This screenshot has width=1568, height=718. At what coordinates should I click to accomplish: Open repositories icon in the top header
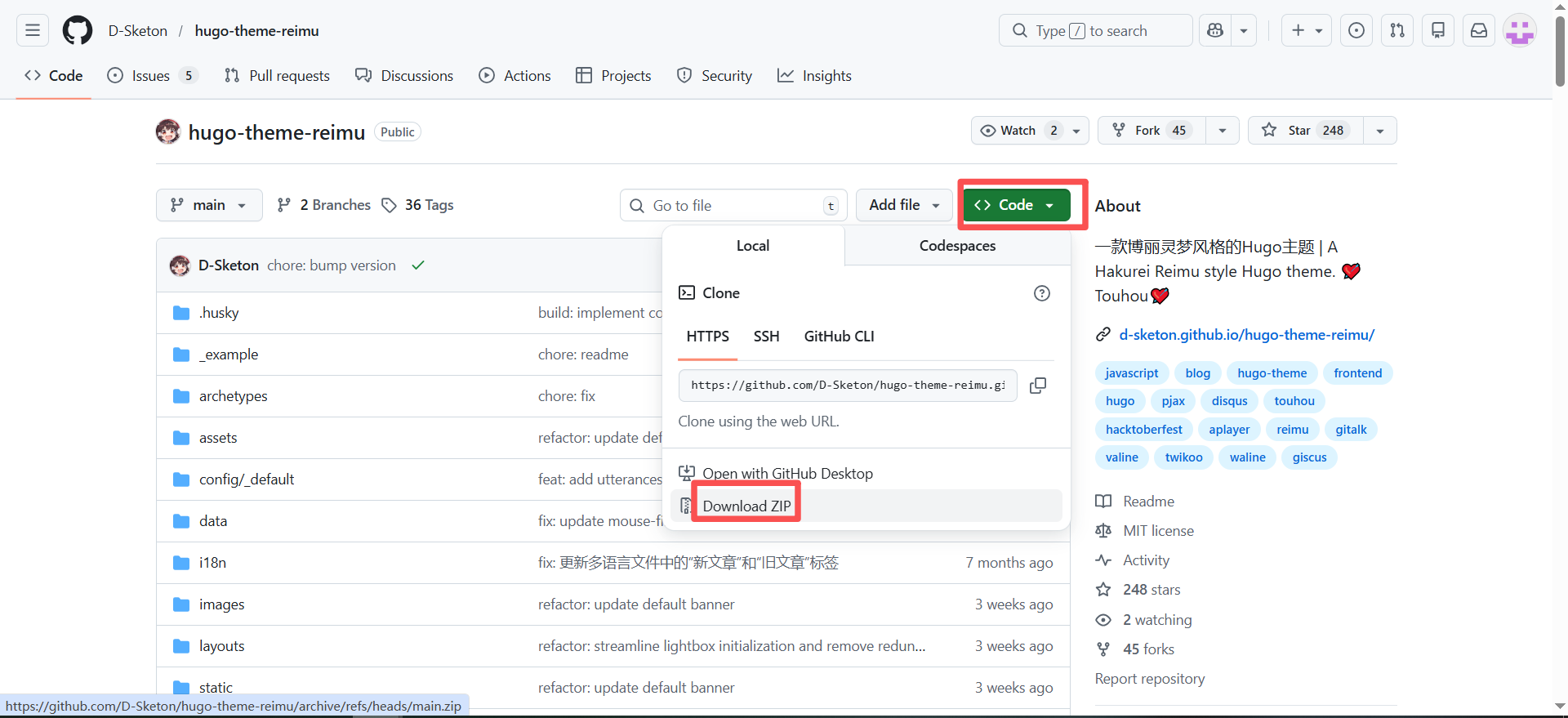1438,30
